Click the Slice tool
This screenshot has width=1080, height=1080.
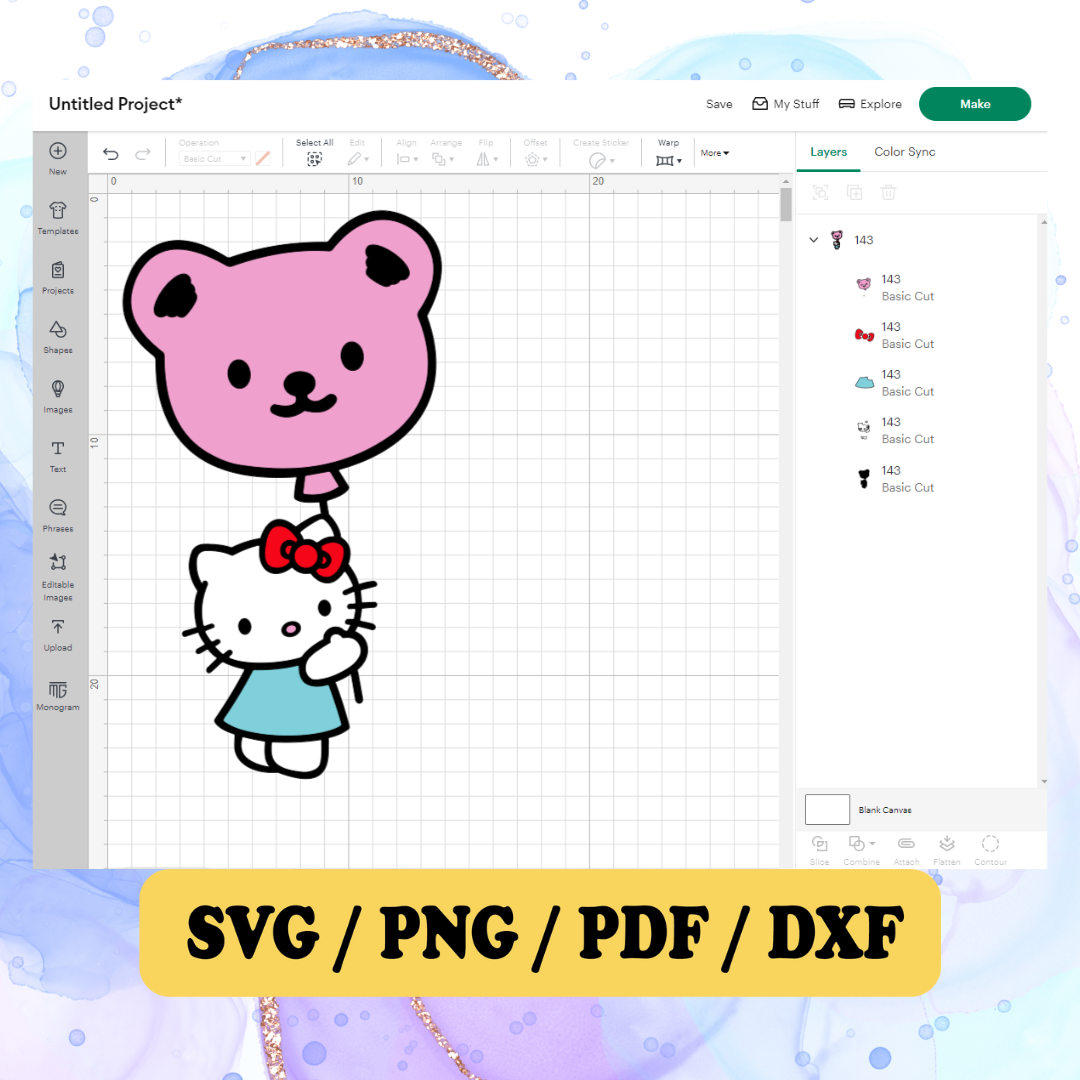coord(820,850)
